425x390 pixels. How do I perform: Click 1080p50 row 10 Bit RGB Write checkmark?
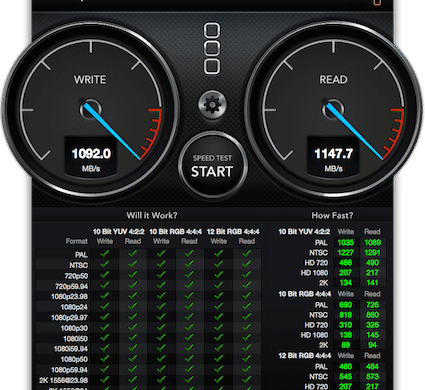[x=161, y=359]
